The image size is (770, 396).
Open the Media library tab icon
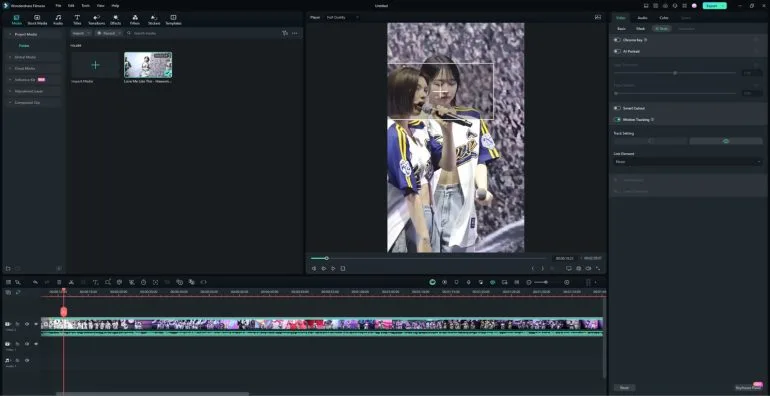coord(17,20)
